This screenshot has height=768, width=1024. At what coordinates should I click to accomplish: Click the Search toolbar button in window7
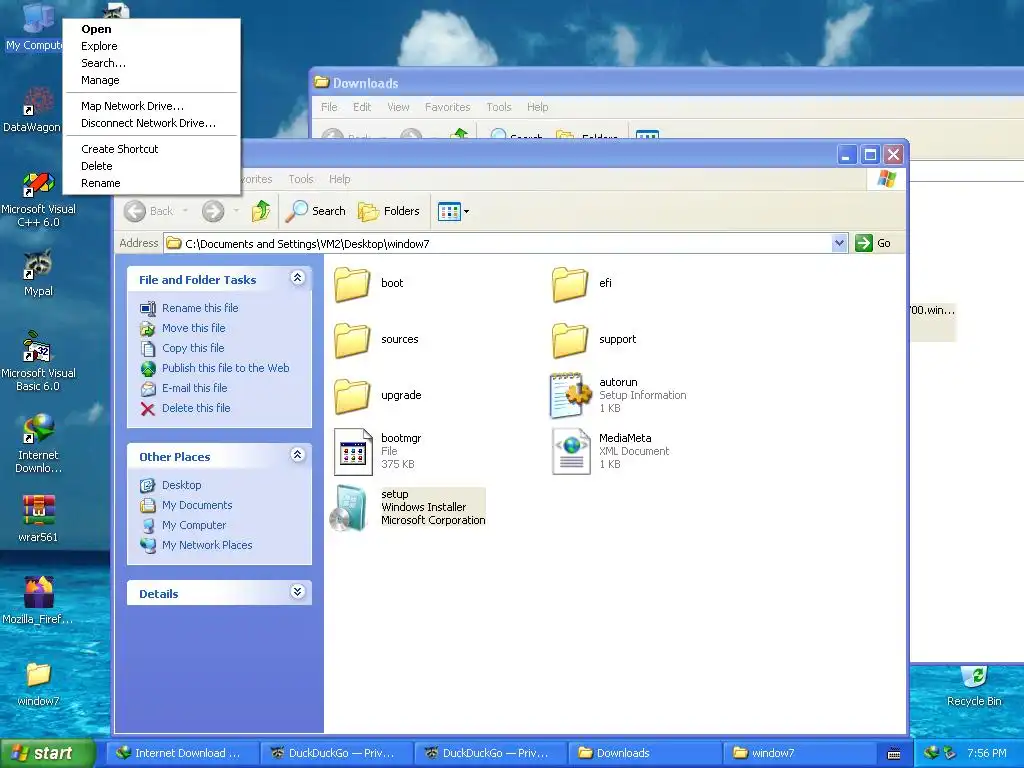pos(316,211)
